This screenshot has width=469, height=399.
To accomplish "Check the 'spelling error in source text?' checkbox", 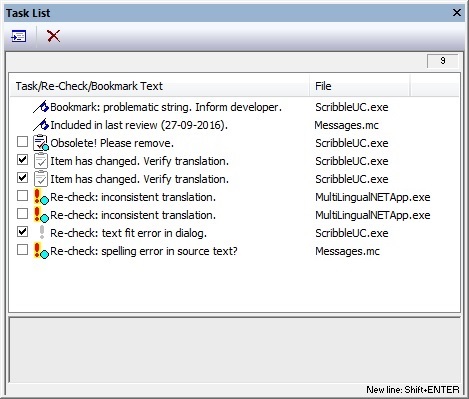I will [x=22, y=250].
